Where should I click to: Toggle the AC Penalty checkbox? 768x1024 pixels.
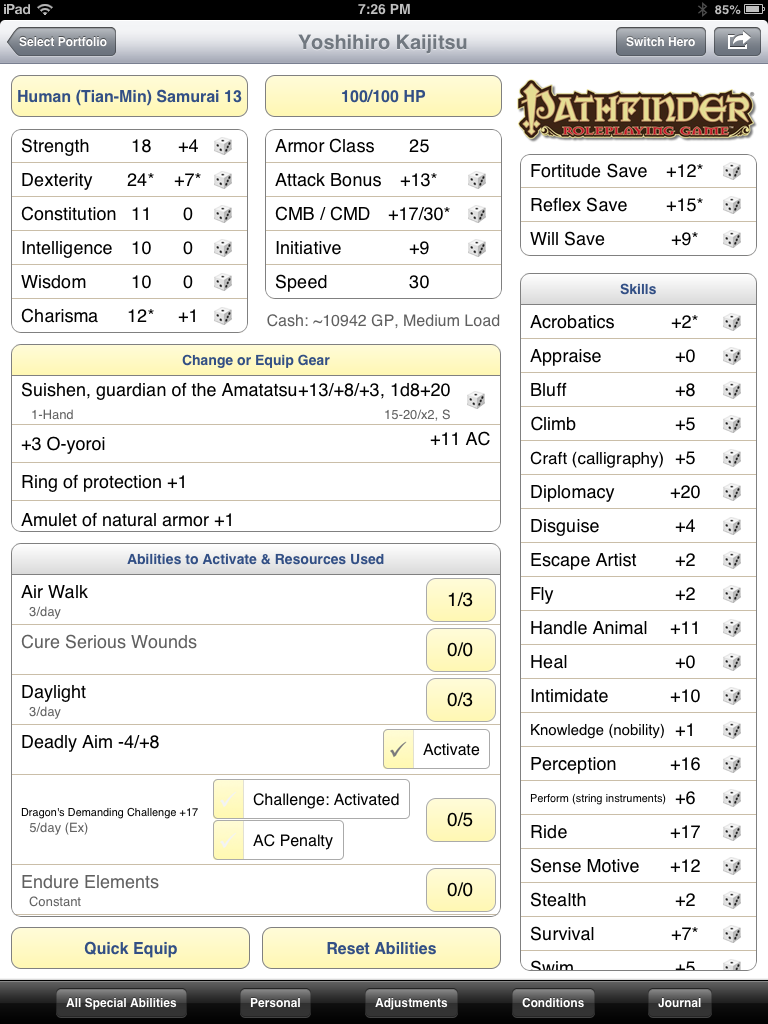[x=230, y=840]
